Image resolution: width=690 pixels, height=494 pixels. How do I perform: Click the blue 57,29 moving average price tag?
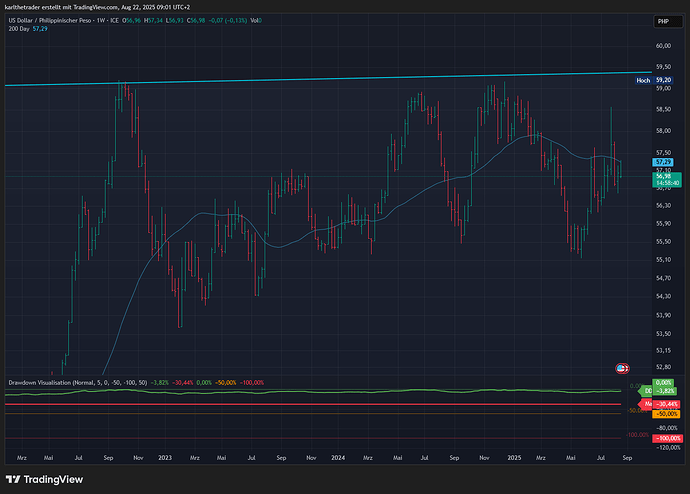click(x=662, y=161)
